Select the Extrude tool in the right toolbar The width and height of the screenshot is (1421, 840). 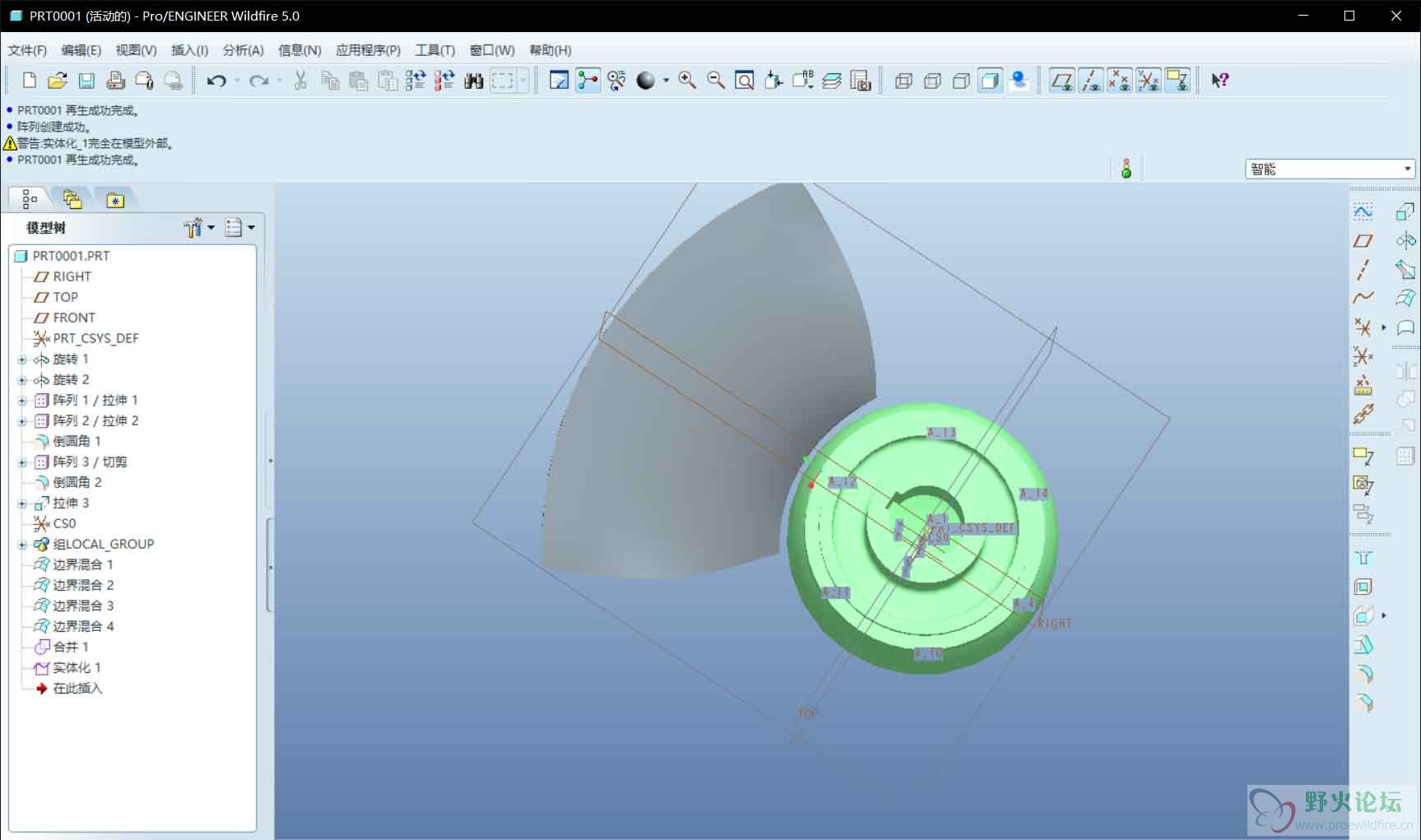pos(1405,212)
